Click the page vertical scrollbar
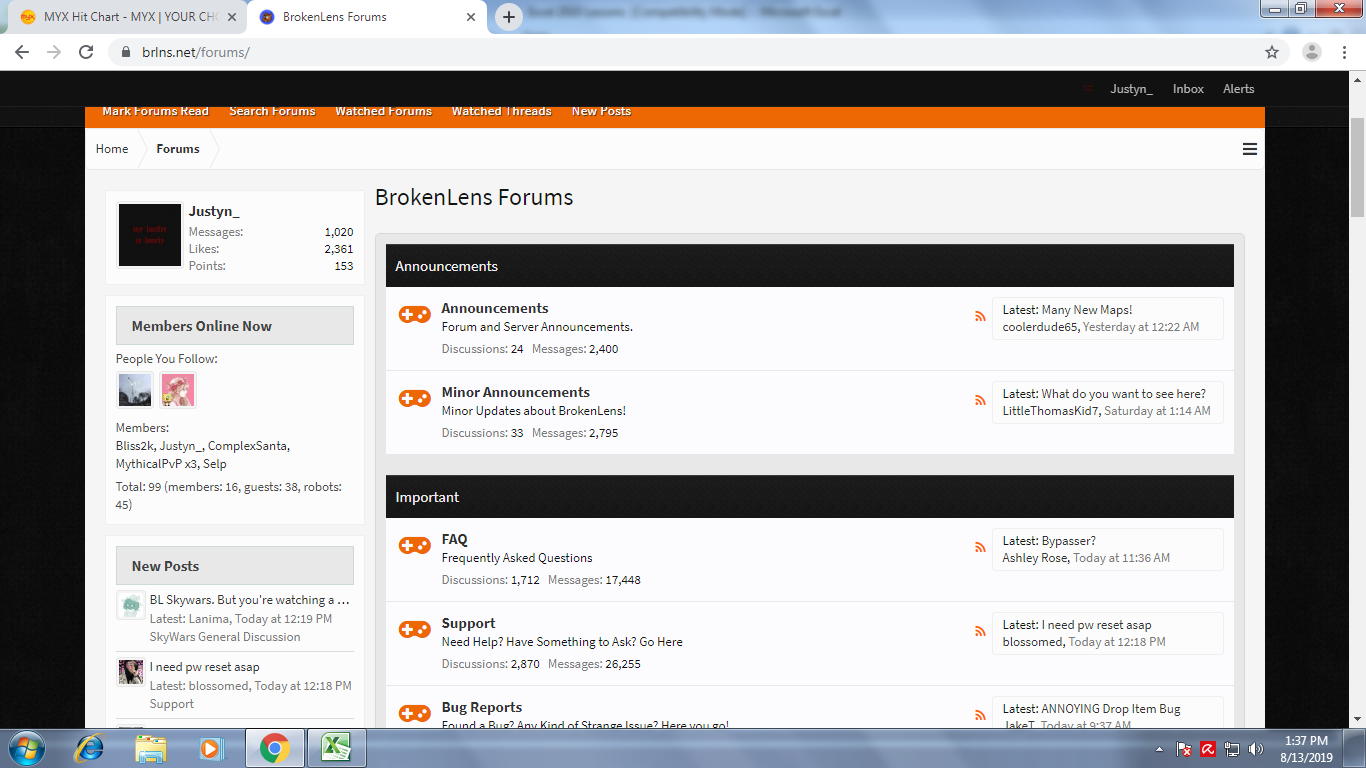Image resolution: width=1366 pixels, height=768 pixels. pyautogui.click(x=1358, y=400)
